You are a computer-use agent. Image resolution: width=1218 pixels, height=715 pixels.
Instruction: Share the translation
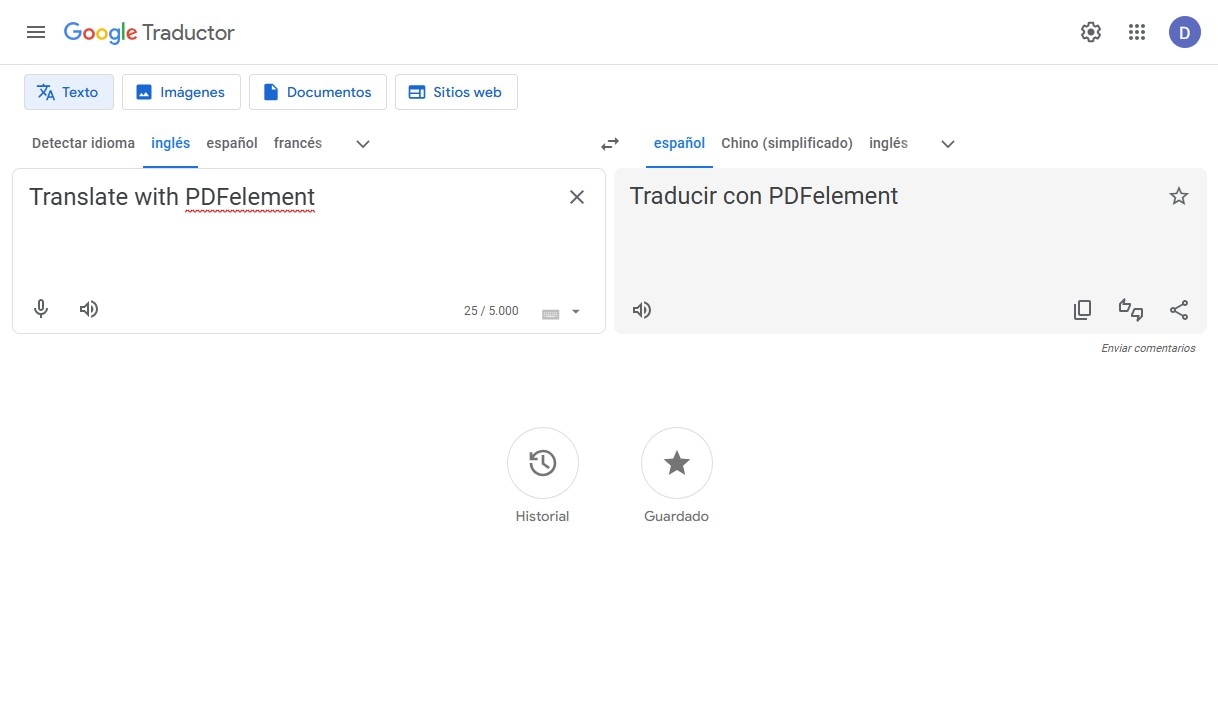point(1179,310)
